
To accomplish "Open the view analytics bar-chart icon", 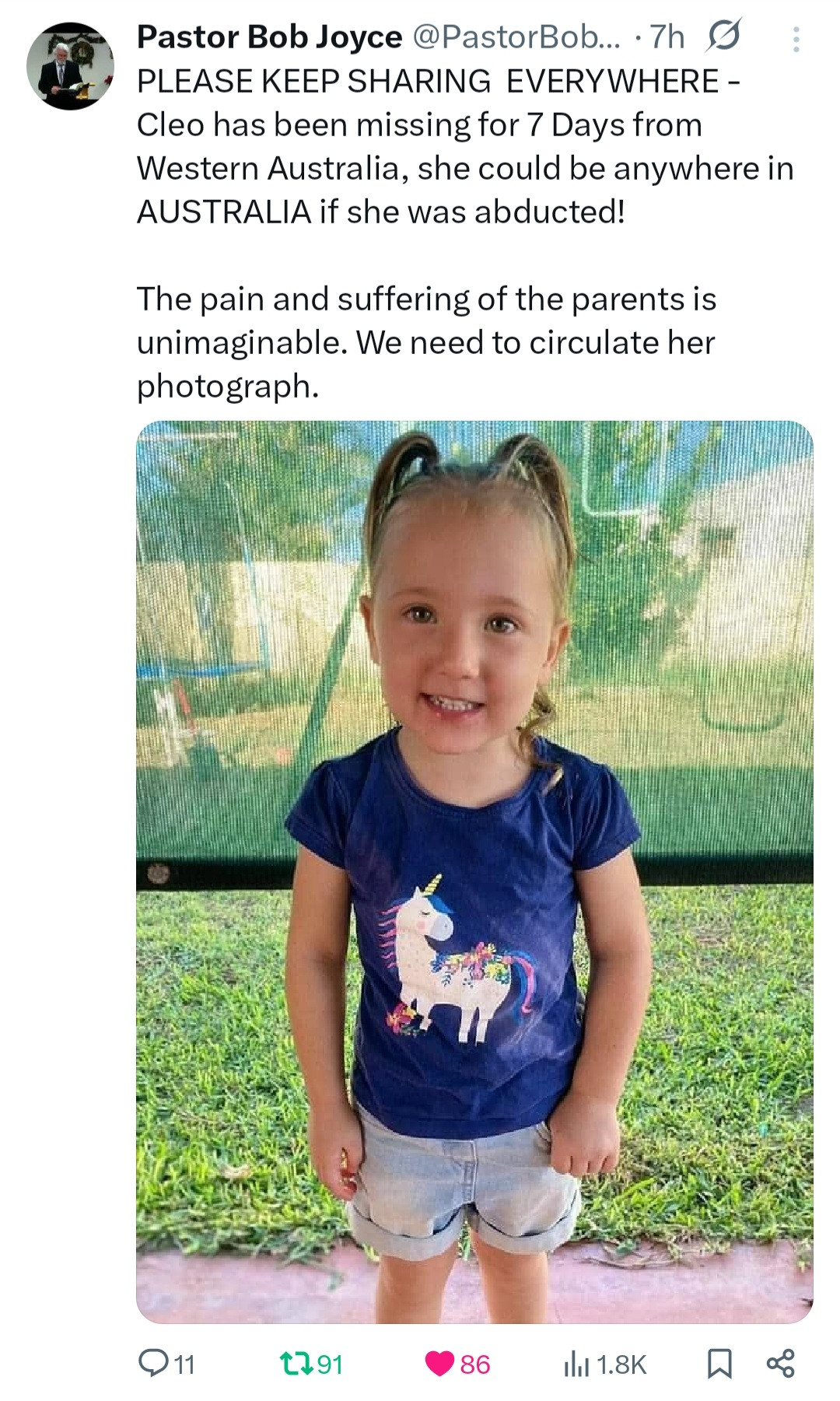I will point(576,1363).
